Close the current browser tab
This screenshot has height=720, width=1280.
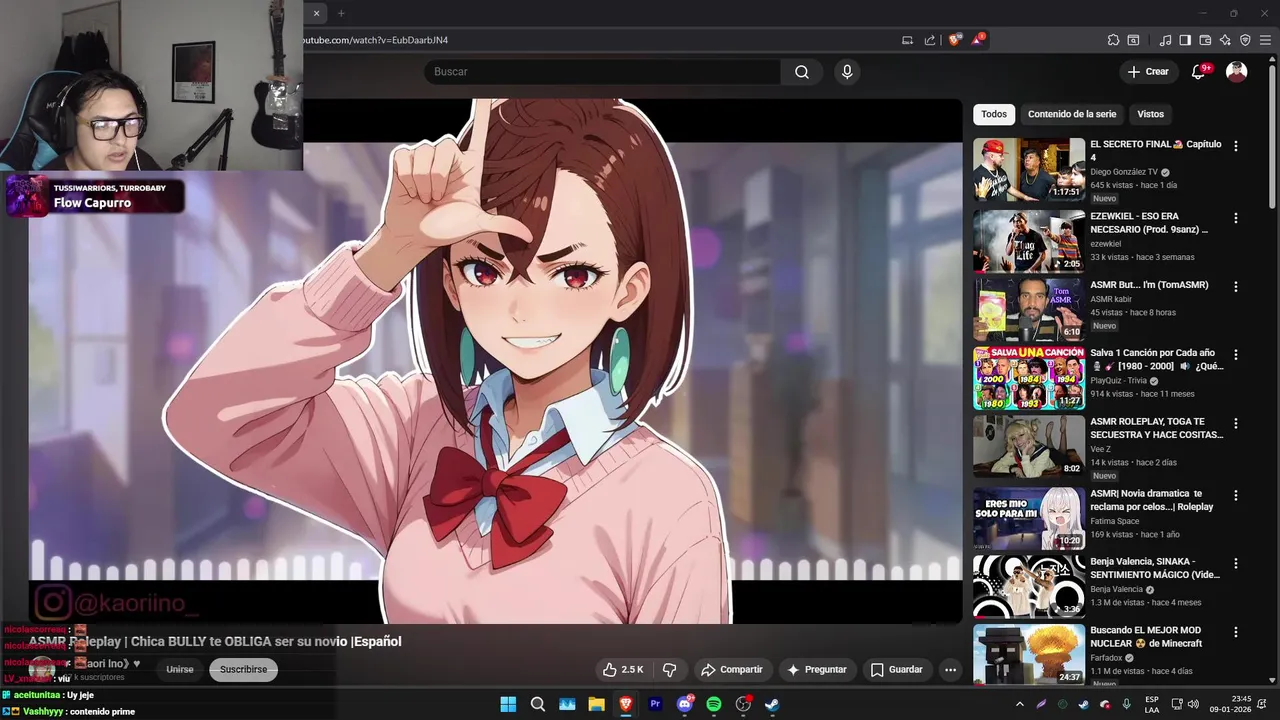316,13
